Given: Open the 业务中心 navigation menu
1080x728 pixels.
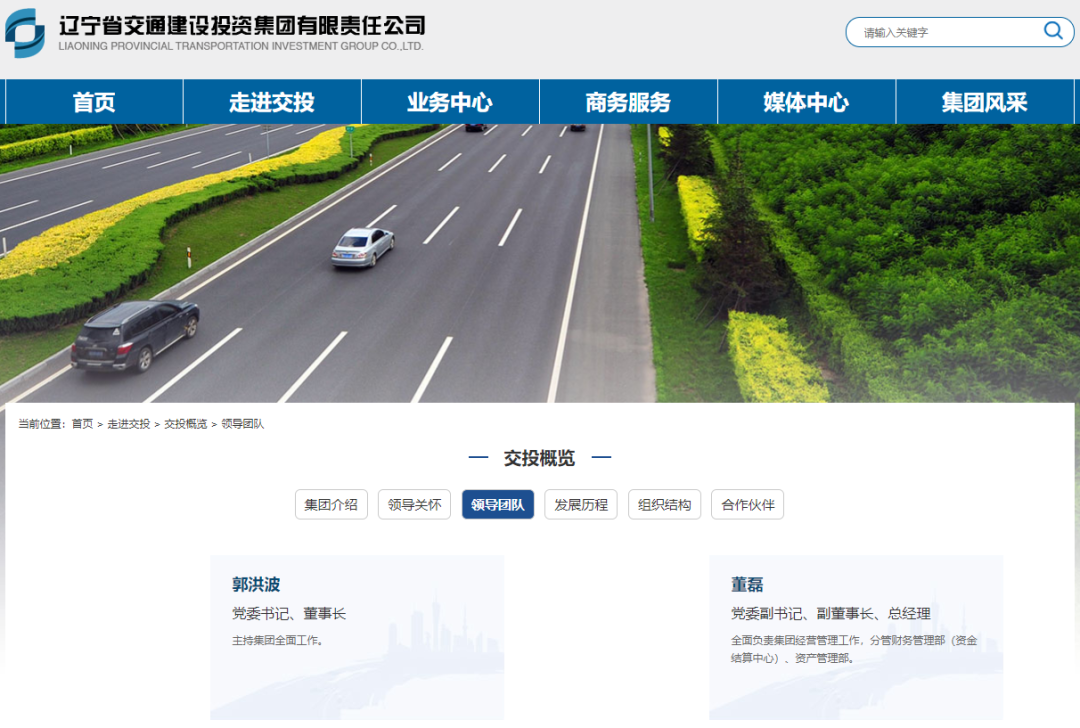Looking at the screenshot, I should [x=450, y=102].
